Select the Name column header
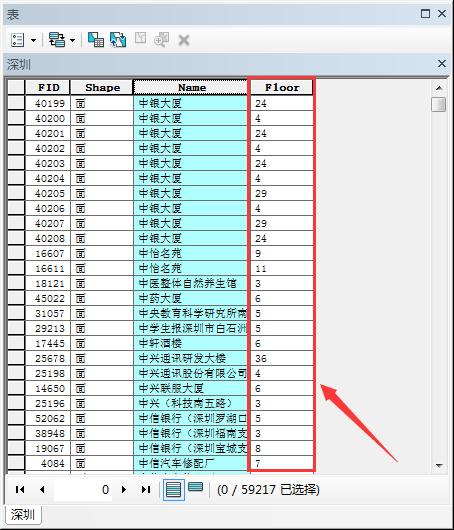 pos(191,88)
